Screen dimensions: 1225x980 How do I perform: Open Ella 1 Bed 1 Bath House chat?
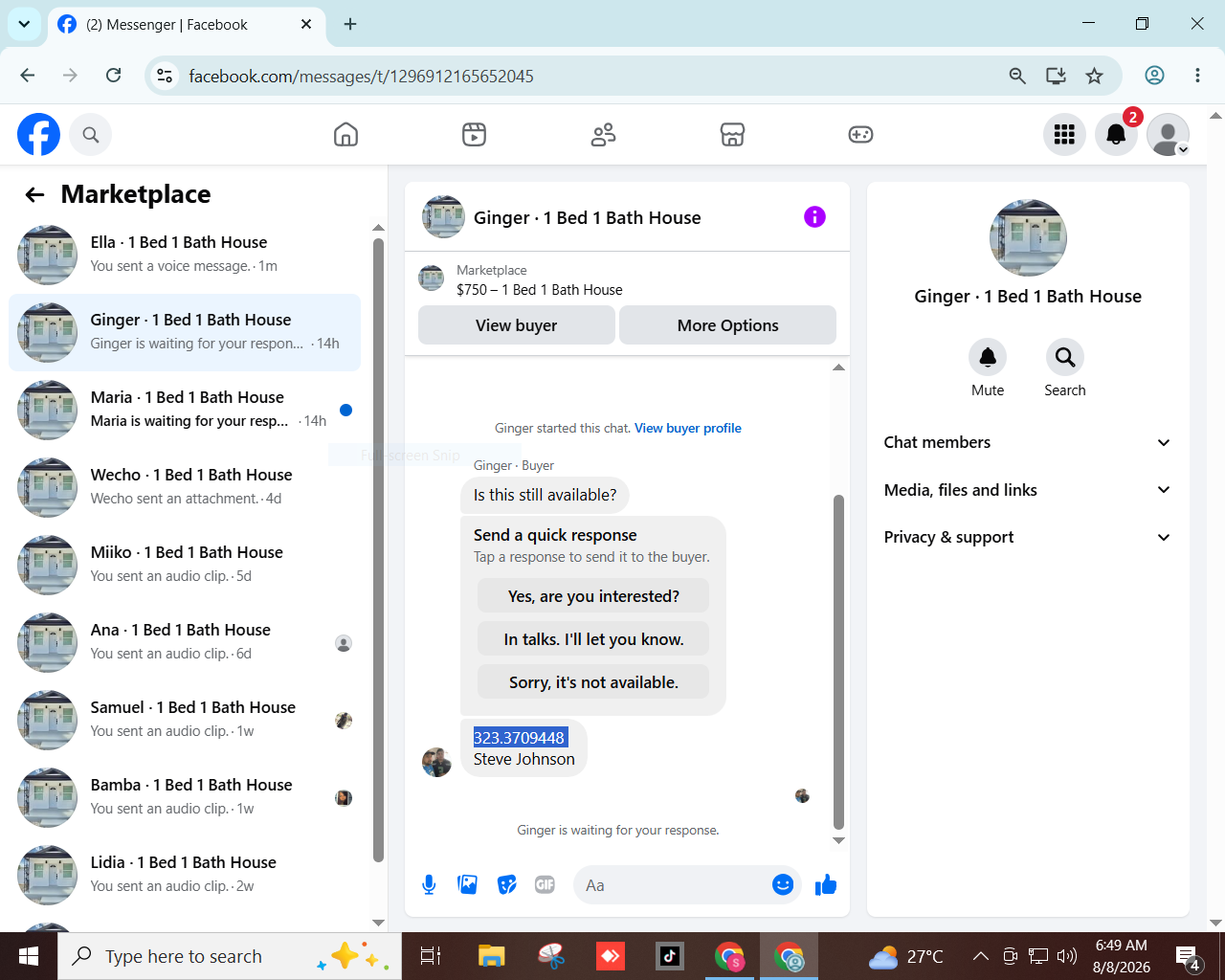185,255
